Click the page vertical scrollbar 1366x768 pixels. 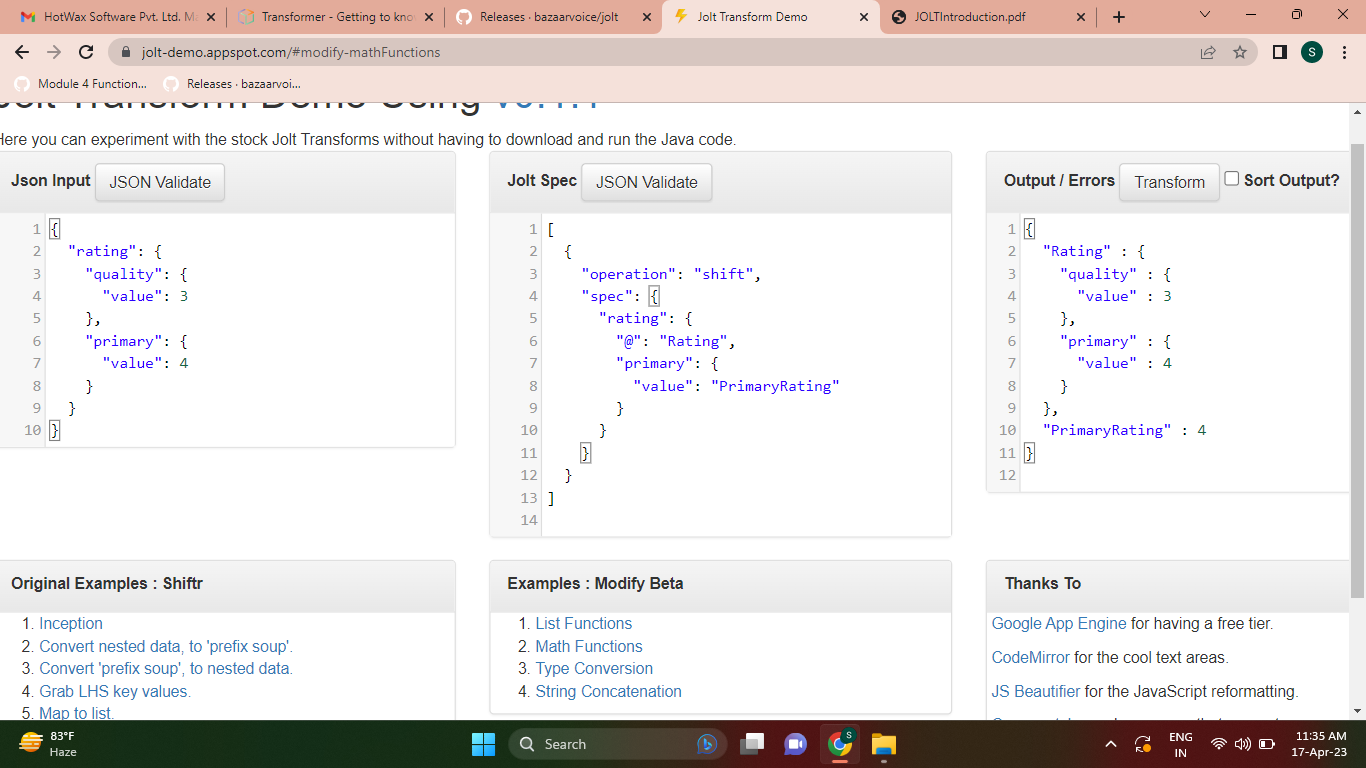coord(1357,370)
